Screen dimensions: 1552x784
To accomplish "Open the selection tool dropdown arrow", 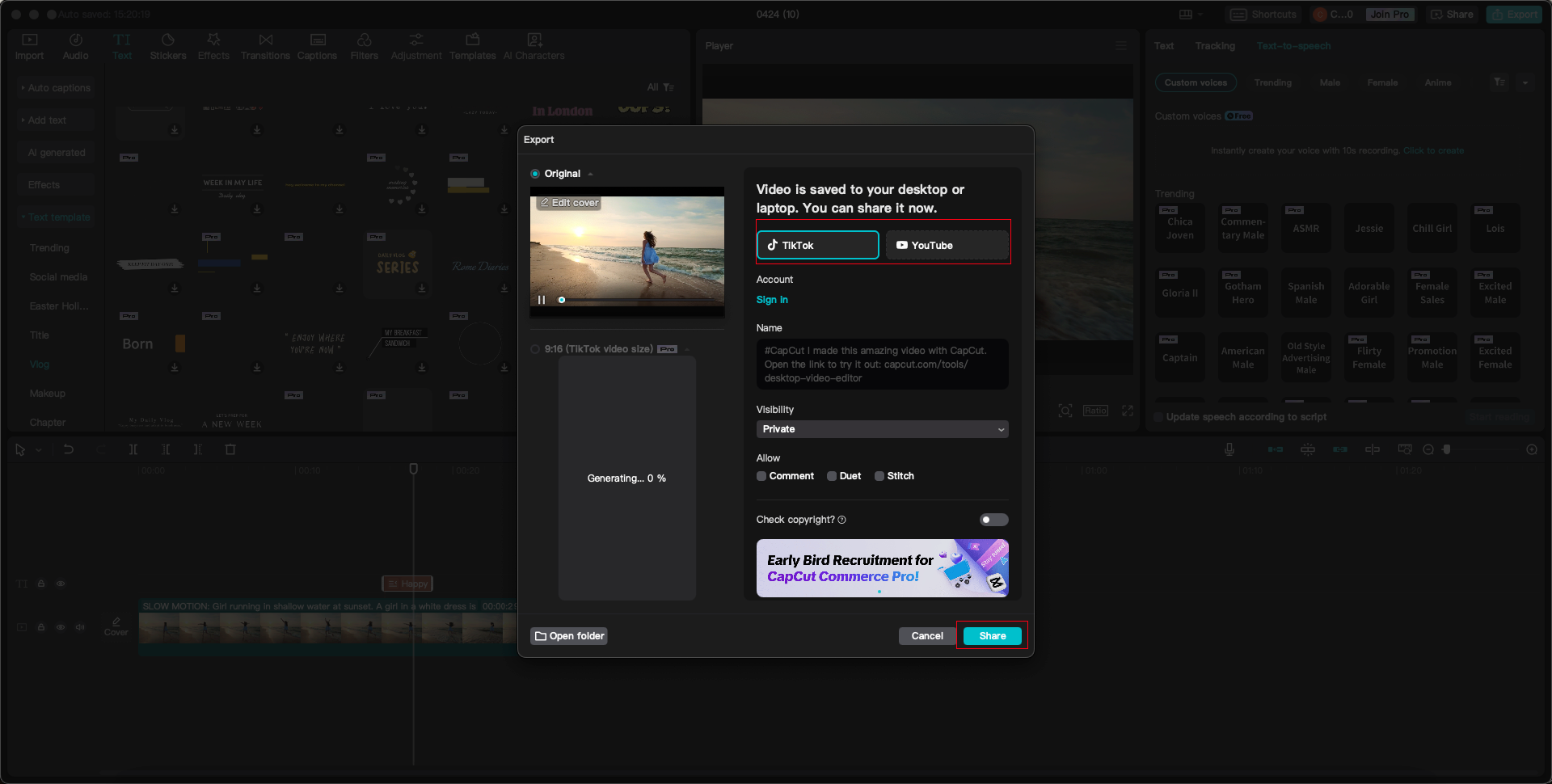I will (x=39, y=450).
